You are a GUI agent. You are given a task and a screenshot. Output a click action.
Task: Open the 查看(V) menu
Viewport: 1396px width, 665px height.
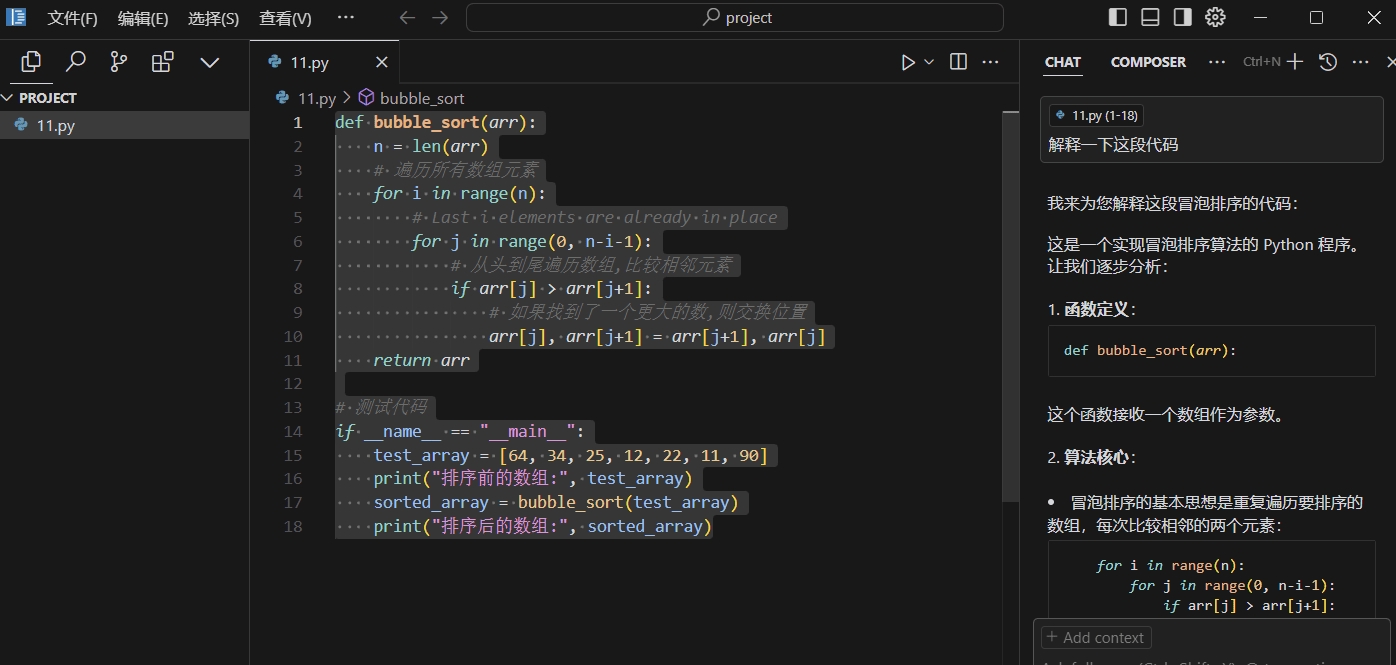point(285,18)
